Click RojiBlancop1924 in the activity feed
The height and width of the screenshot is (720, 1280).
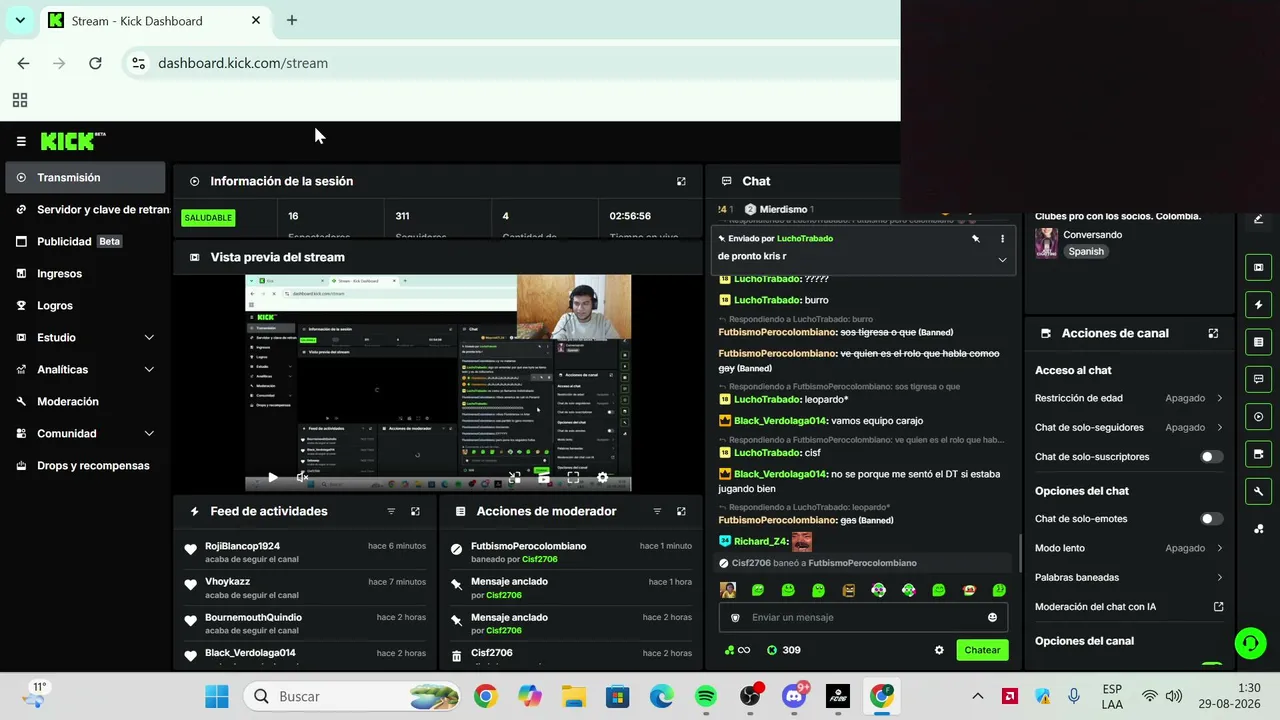coord(242,546)
